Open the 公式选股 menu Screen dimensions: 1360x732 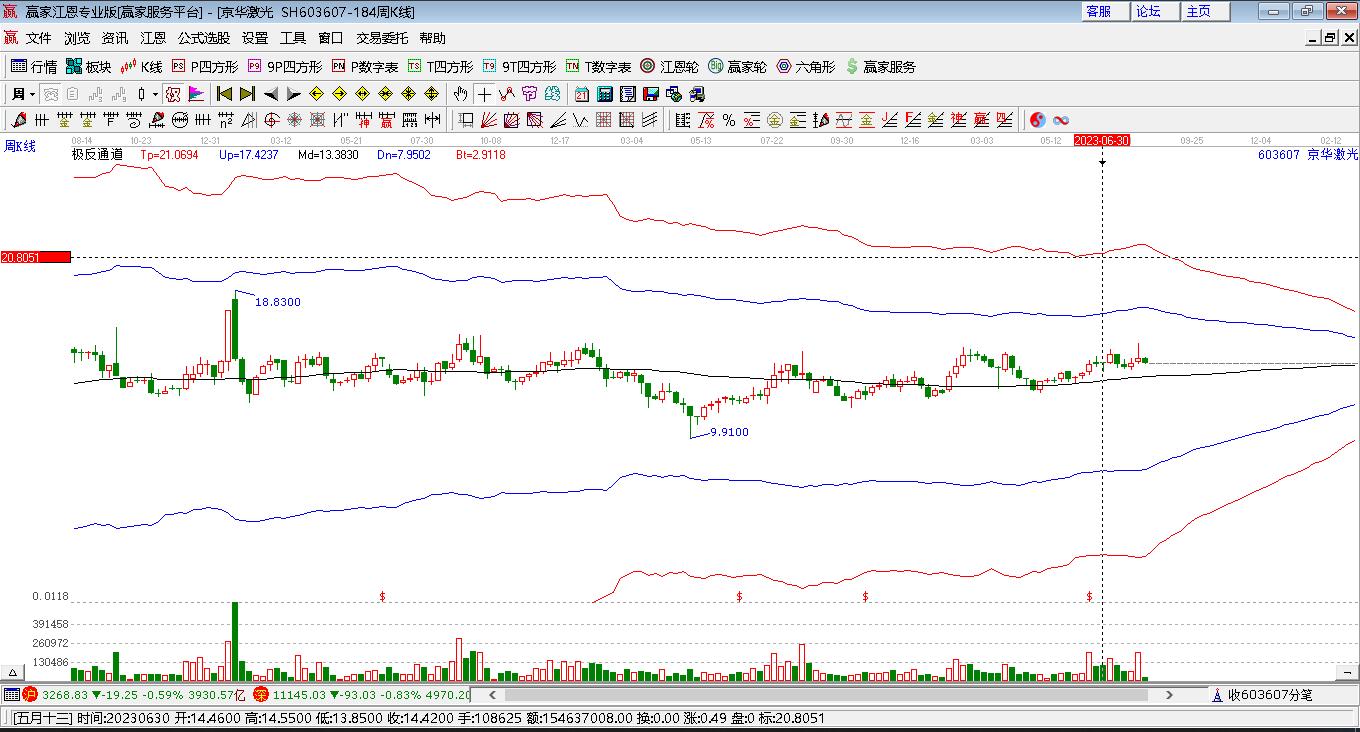point(204,38)
